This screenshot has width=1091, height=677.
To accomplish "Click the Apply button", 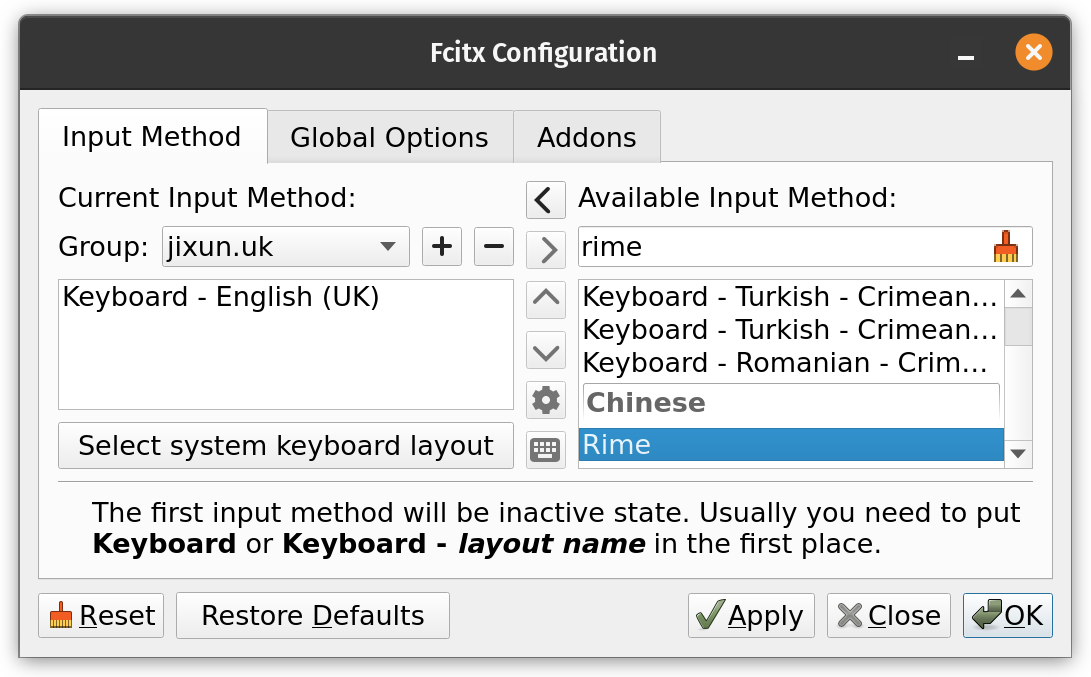I will point(751,616).
